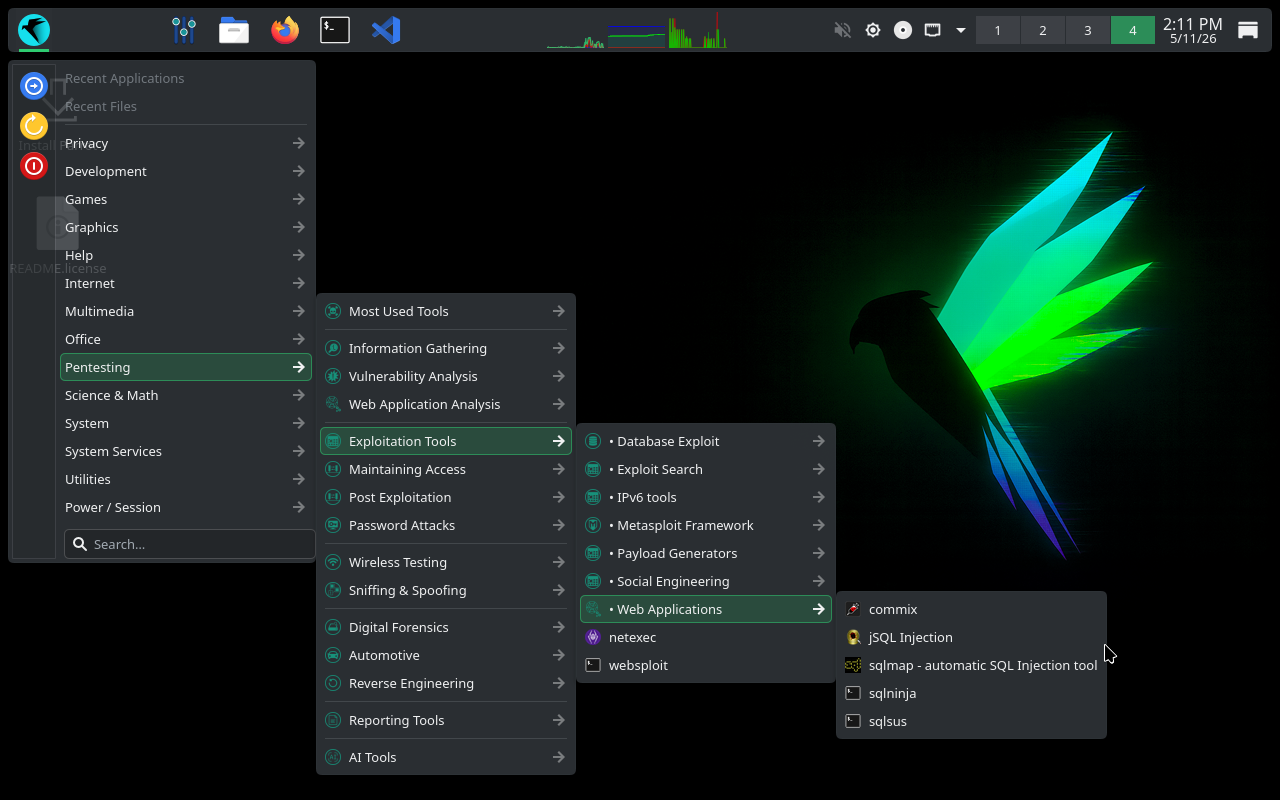Launch sqlmap automatic SQL Injection tool
This screenshot has width=1280, height=800.
pos(971,665)
